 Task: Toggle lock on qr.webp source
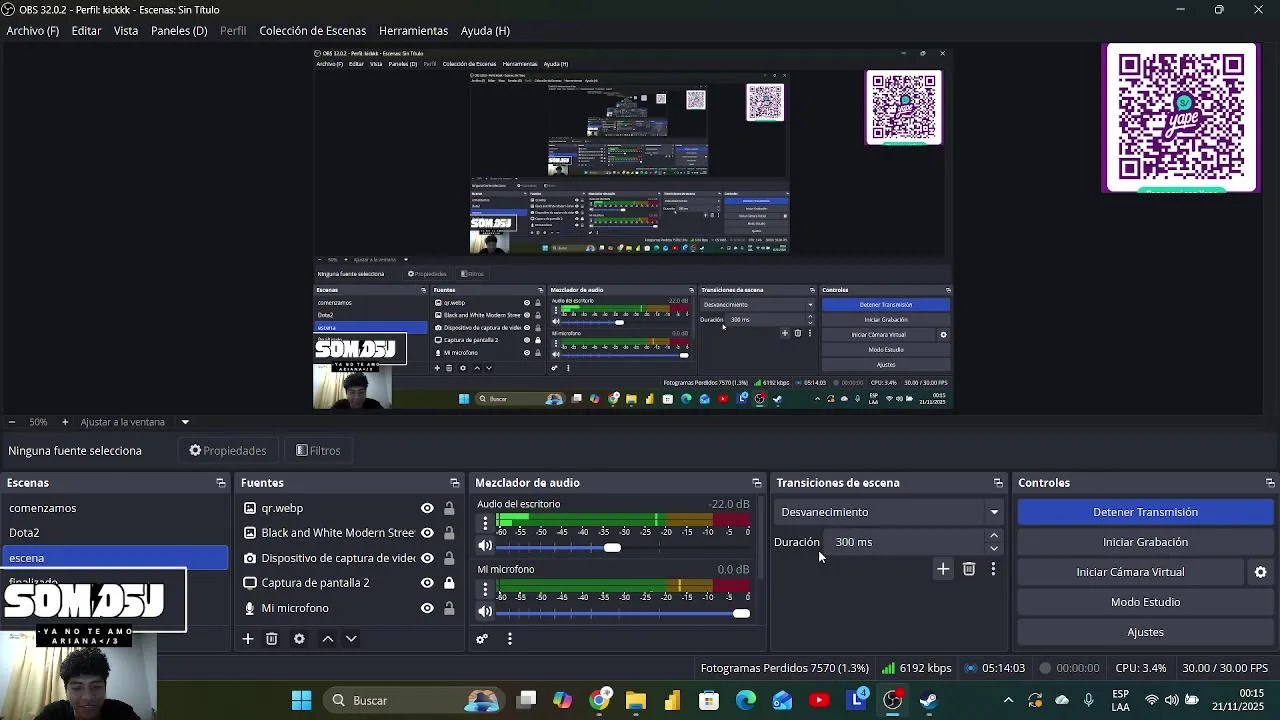pos(449,508)
